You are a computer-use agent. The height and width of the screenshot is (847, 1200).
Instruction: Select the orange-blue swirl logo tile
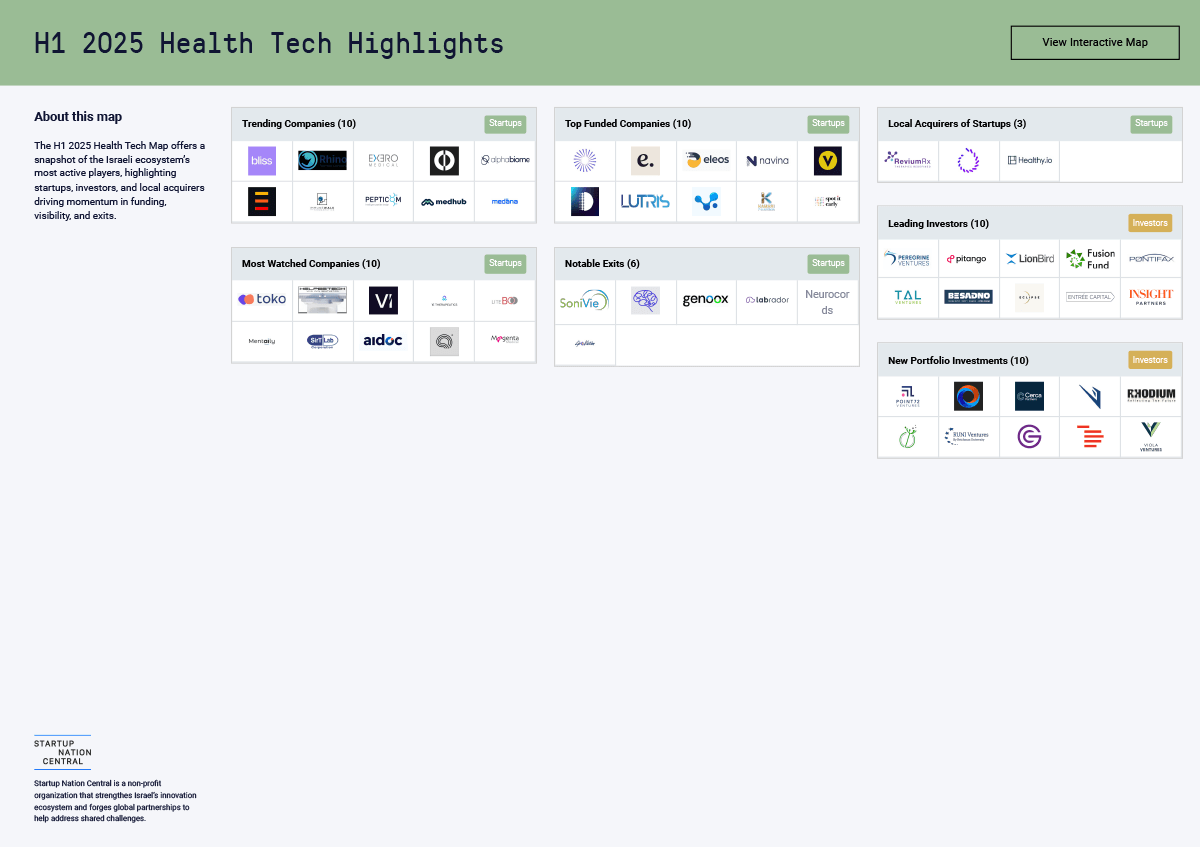pos(968,396)
